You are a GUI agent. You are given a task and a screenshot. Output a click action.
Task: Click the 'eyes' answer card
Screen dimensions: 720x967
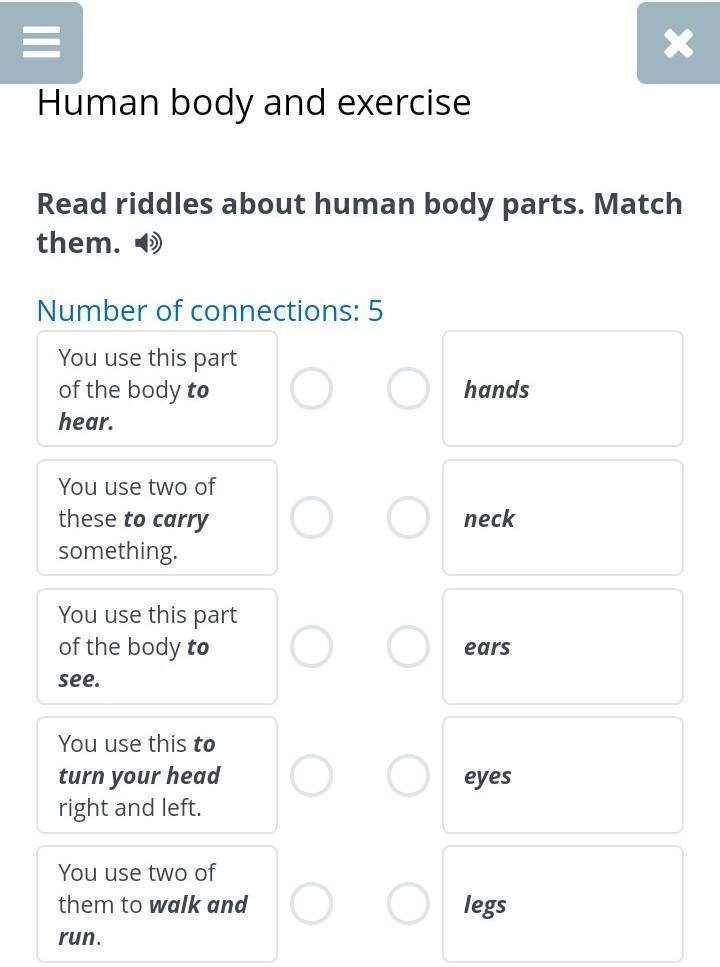pyautogui.click(x=562, y=775)
